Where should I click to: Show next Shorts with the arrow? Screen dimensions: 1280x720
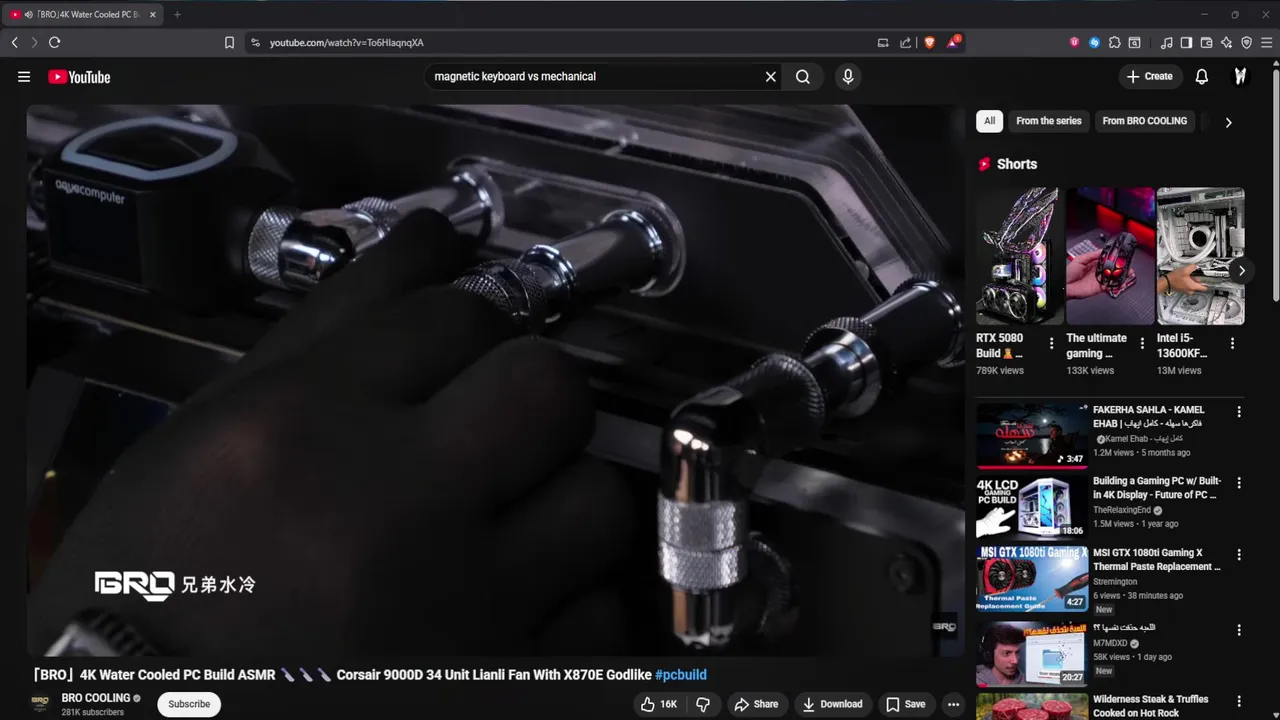click(1241, 271)
